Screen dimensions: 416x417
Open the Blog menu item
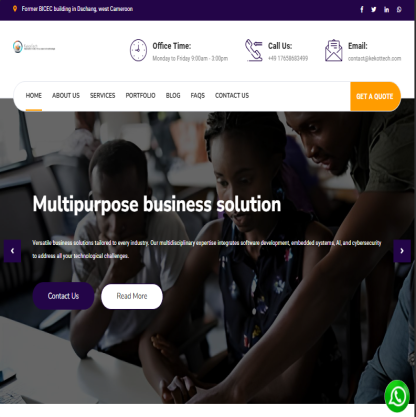[x=173, y=96]
